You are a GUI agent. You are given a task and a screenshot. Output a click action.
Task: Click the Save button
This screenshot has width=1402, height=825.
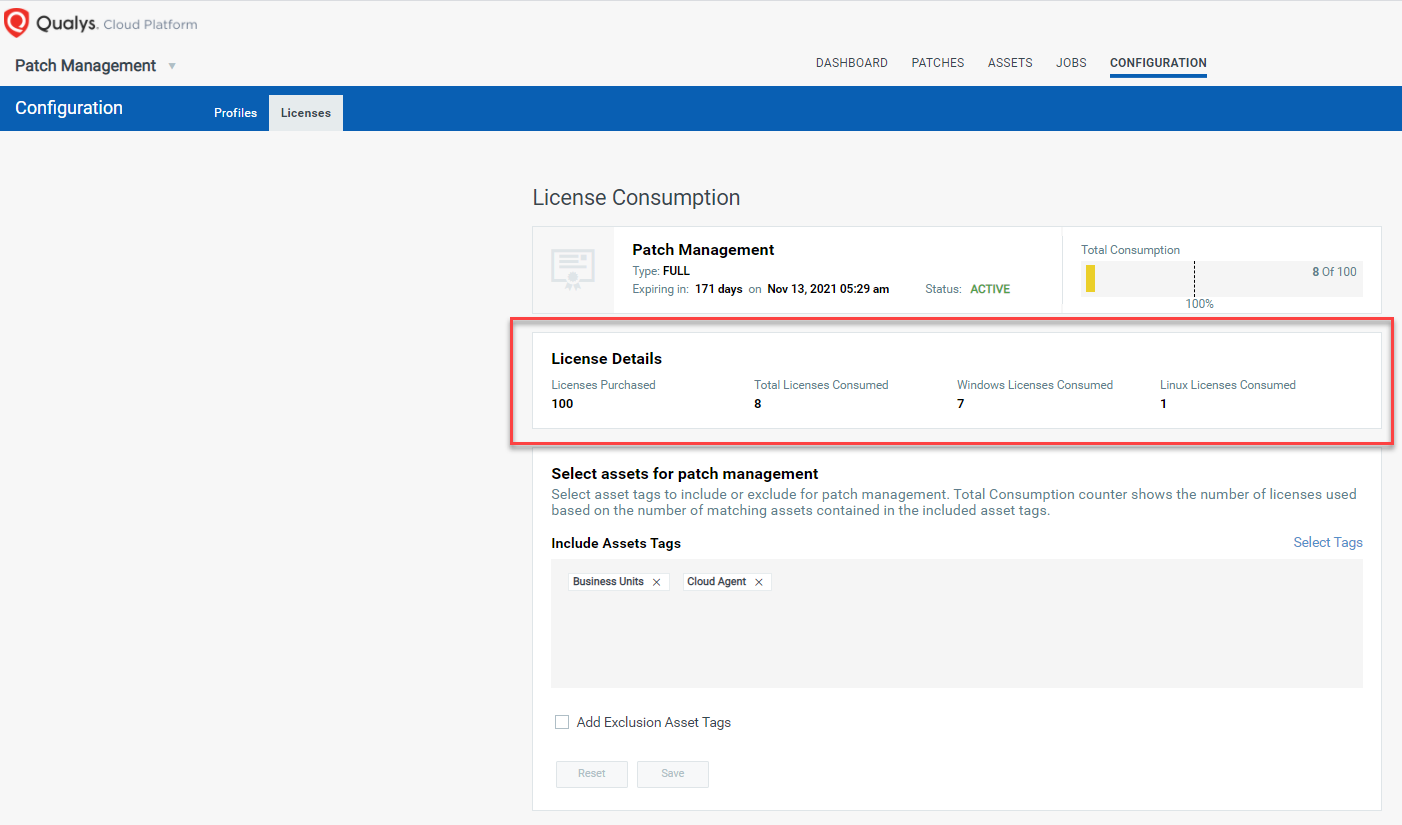[673, 774]
